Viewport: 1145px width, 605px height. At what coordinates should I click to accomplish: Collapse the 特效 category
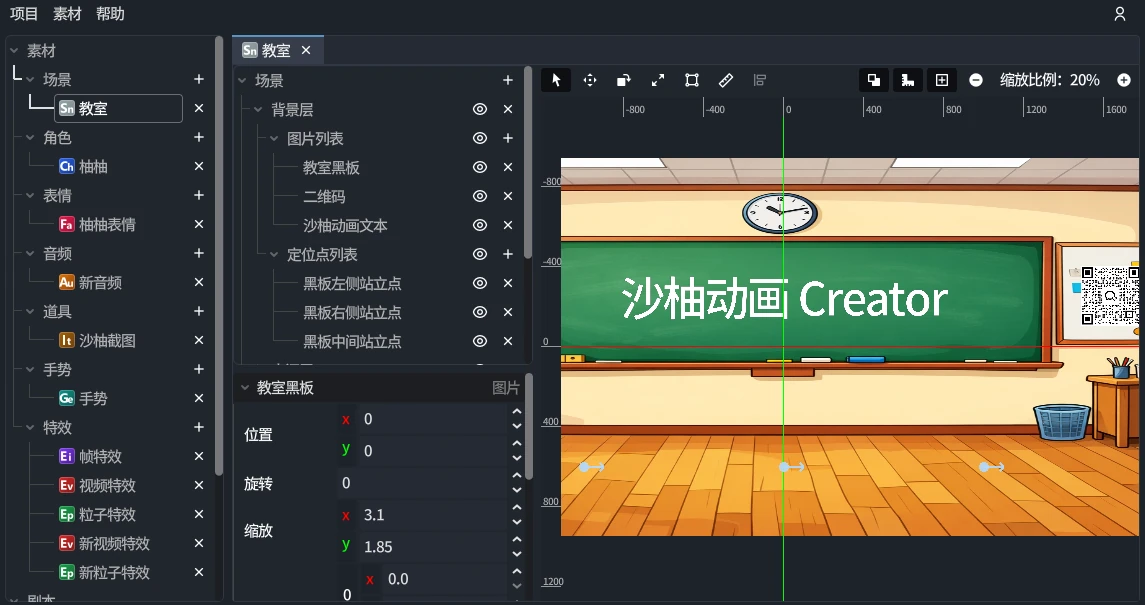point(30,427)
